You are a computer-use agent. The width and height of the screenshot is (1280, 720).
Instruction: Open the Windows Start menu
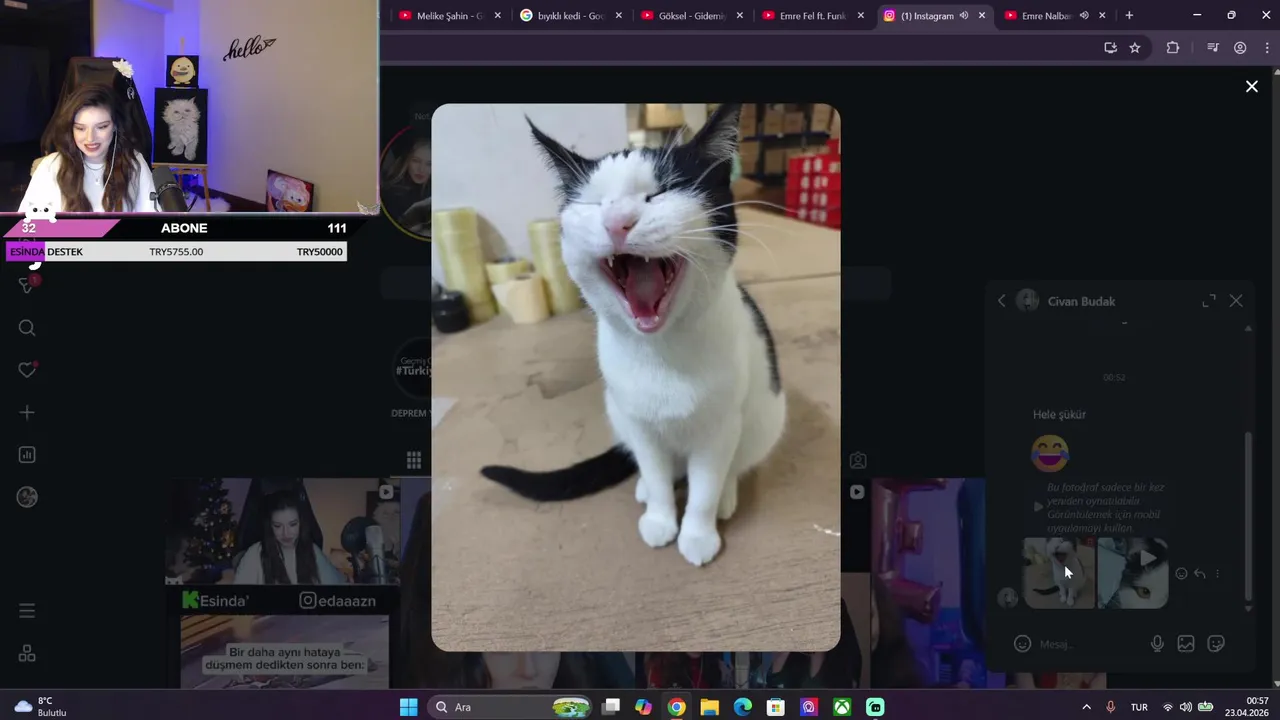tap(409, 707)
